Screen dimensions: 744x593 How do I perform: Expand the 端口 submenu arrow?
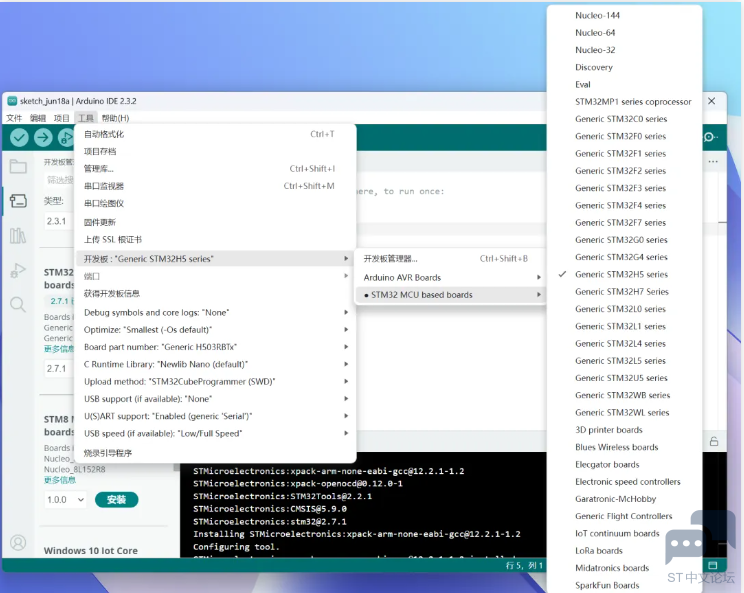pyautogui.click(x=346, y=276)
